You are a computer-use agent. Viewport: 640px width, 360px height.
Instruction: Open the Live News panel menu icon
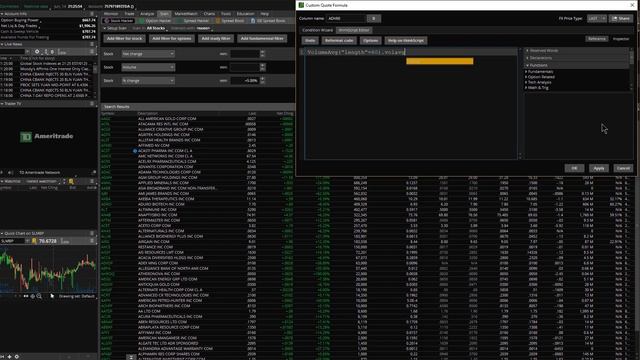[x=92, y=44]
